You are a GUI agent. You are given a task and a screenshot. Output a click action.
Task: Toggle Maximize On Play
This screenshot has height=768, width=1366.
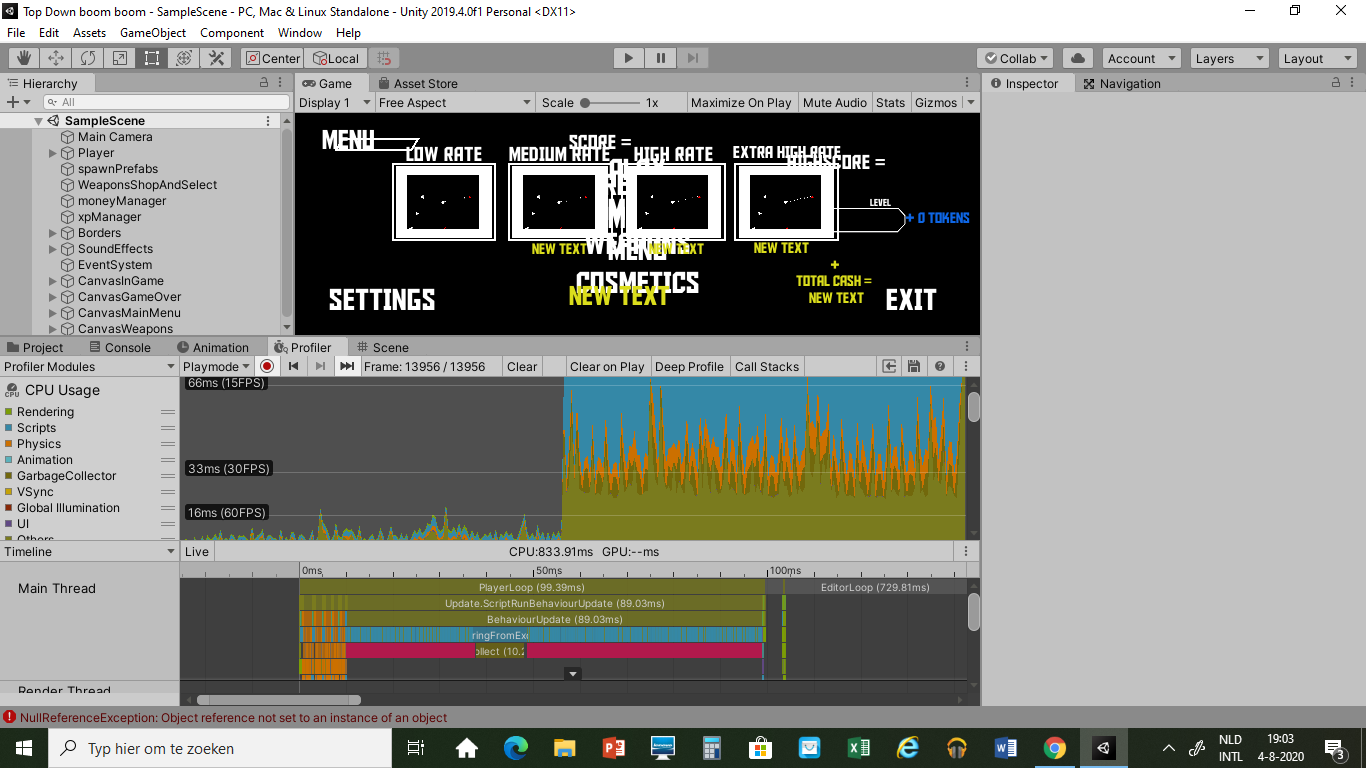(x=741, y=102)
